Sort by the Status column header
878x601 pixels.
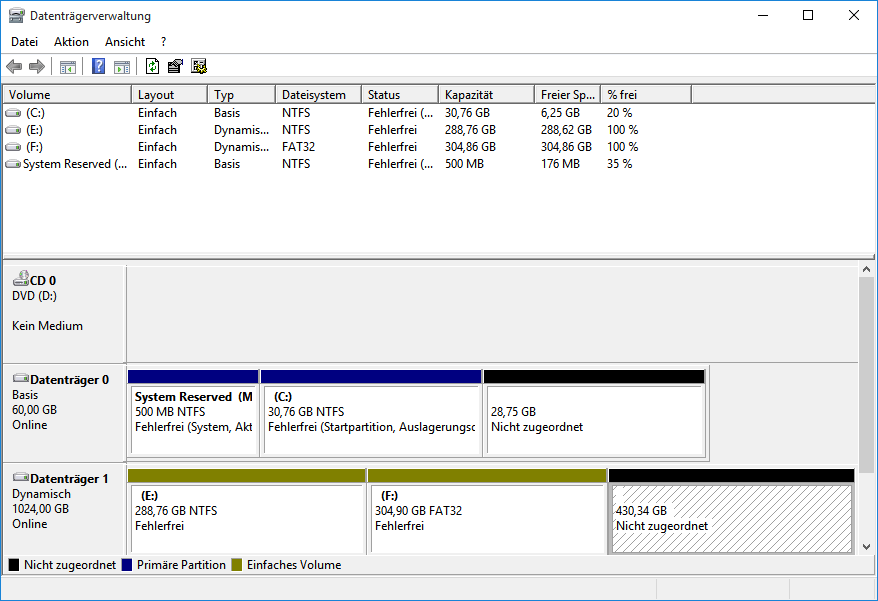point(400,95)
